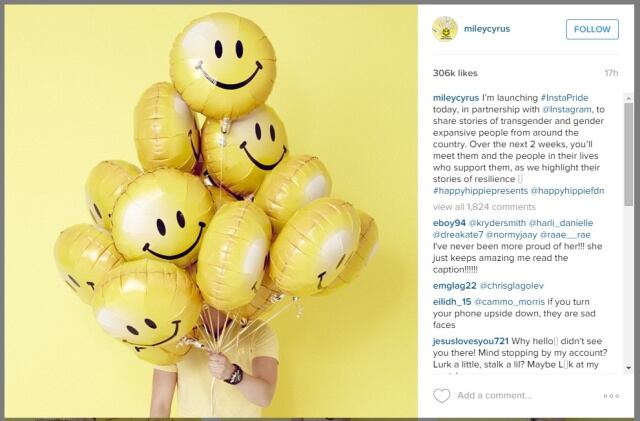640x421 pixels.
Task: Open commenter jesuslovesyou721's profile
Action: tap(471, 341)
